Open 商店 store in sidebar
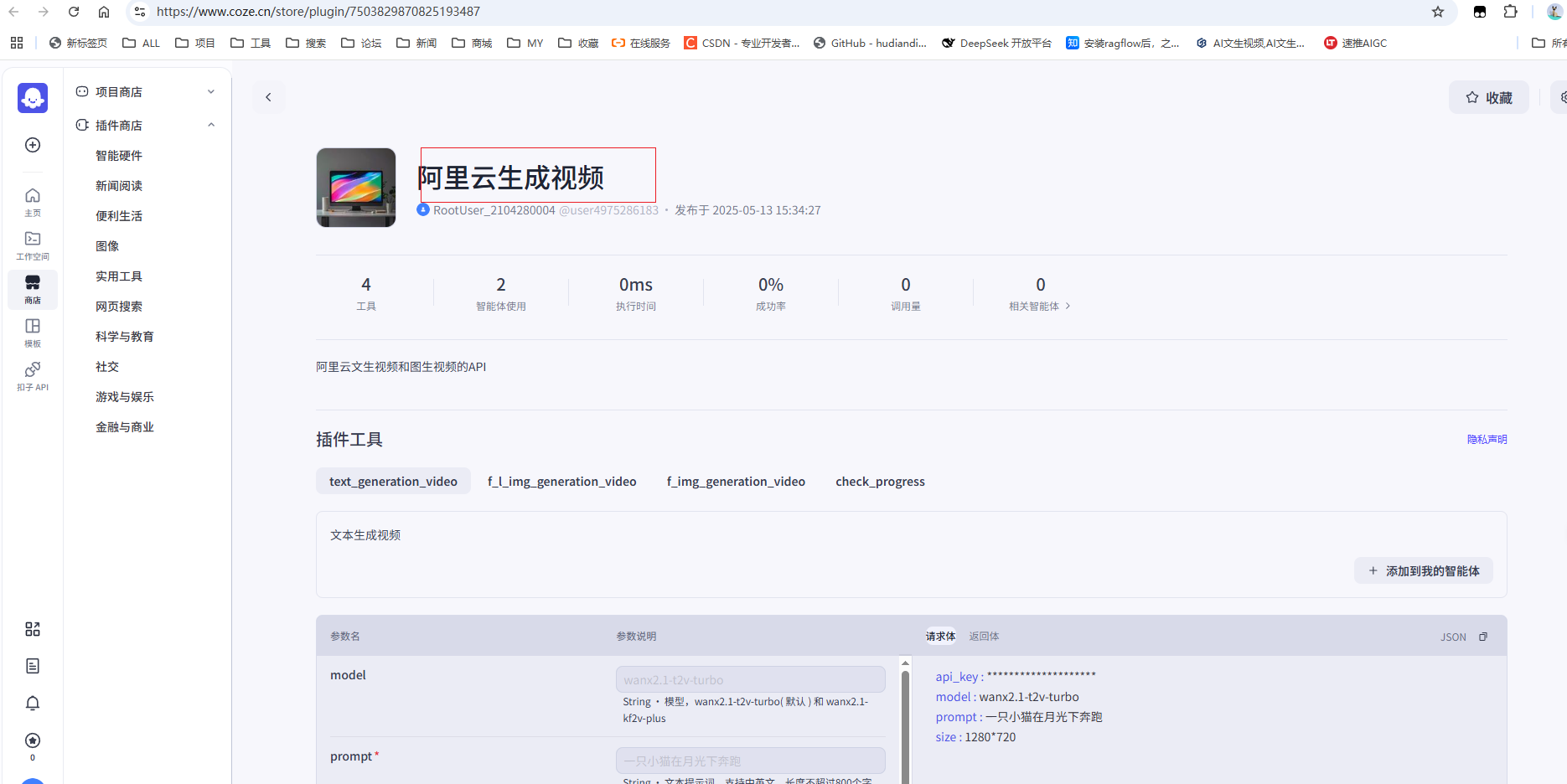 tap(33, 289)
